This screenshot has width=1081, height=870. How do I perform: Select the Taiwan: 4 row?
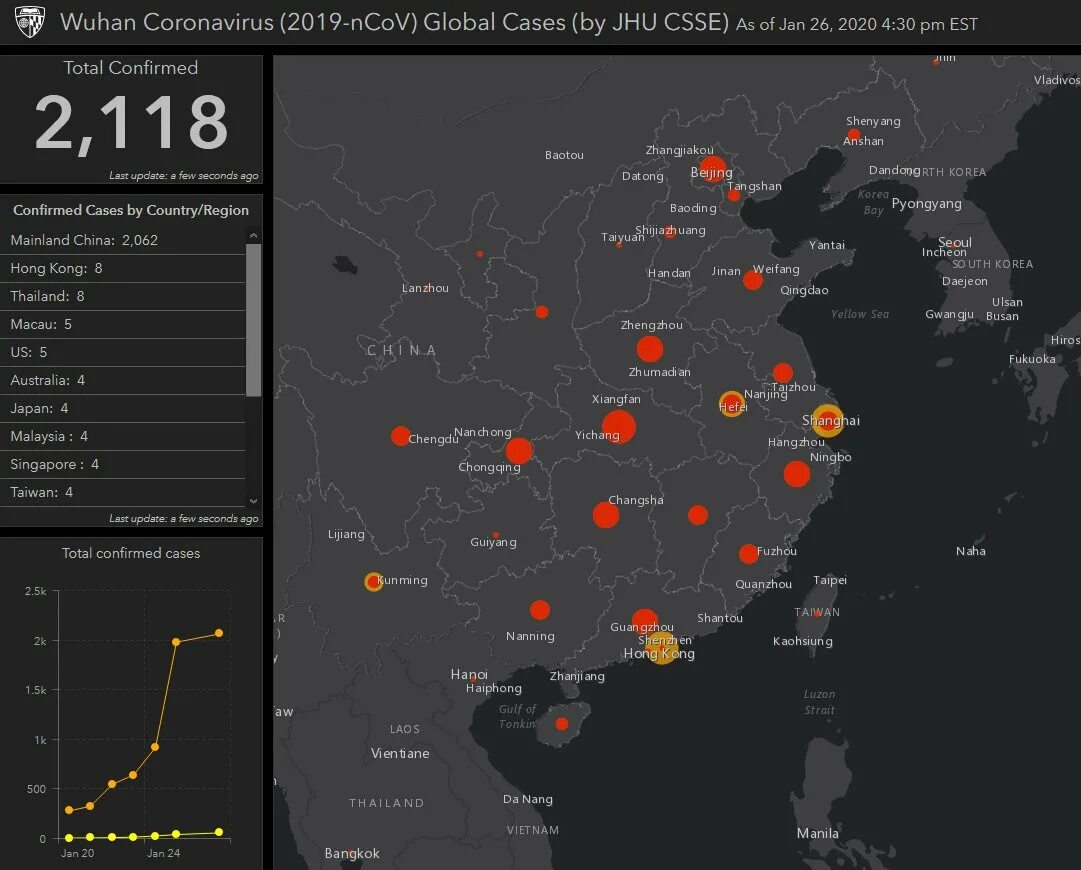click(123, 492)
